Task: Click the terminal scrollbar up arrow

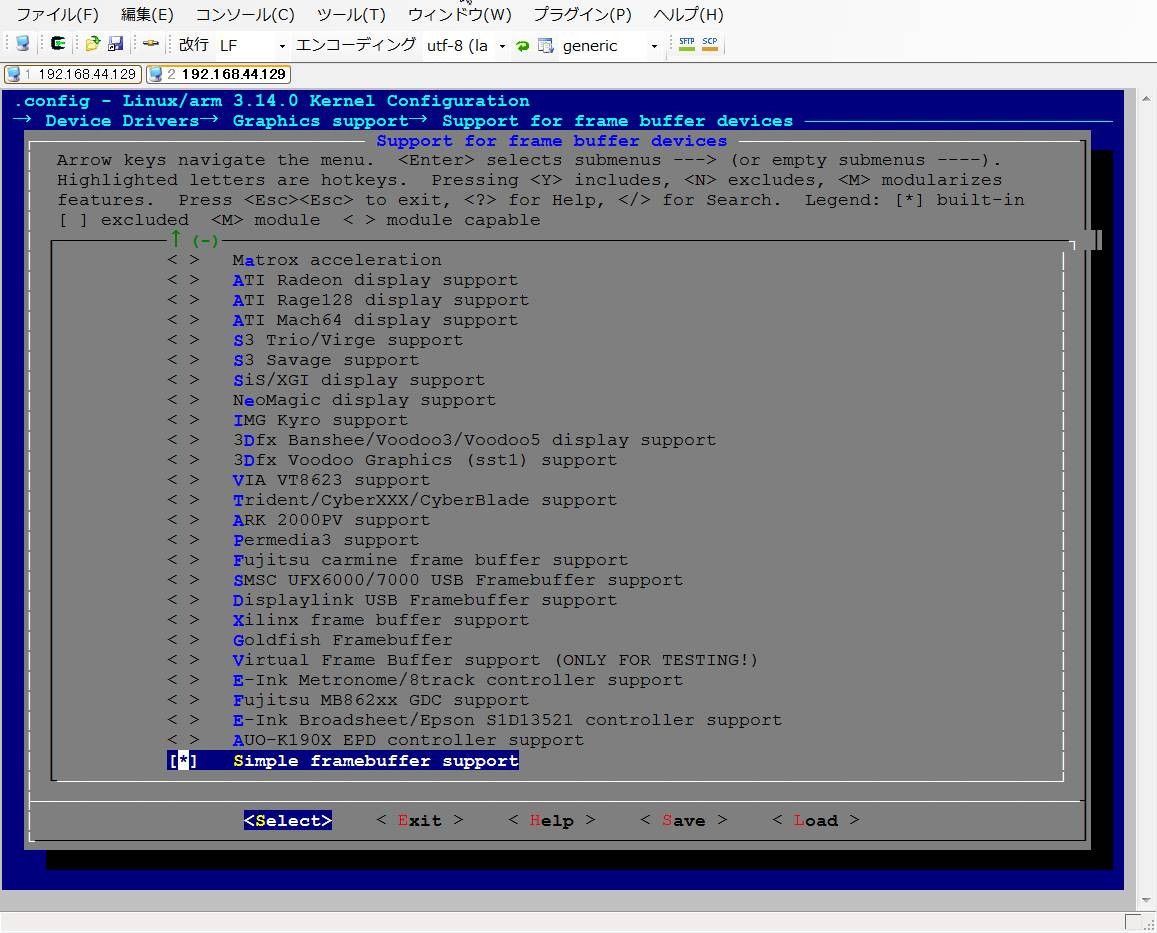Action: (x=1145, y=97)
